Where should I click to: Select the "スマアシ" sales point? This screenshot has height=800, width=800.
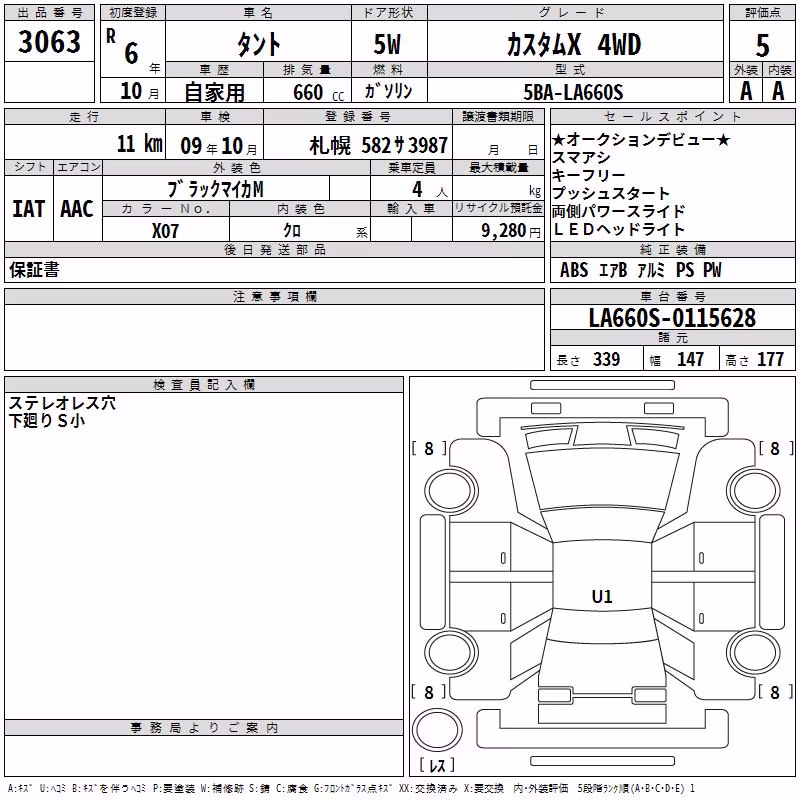581,157
